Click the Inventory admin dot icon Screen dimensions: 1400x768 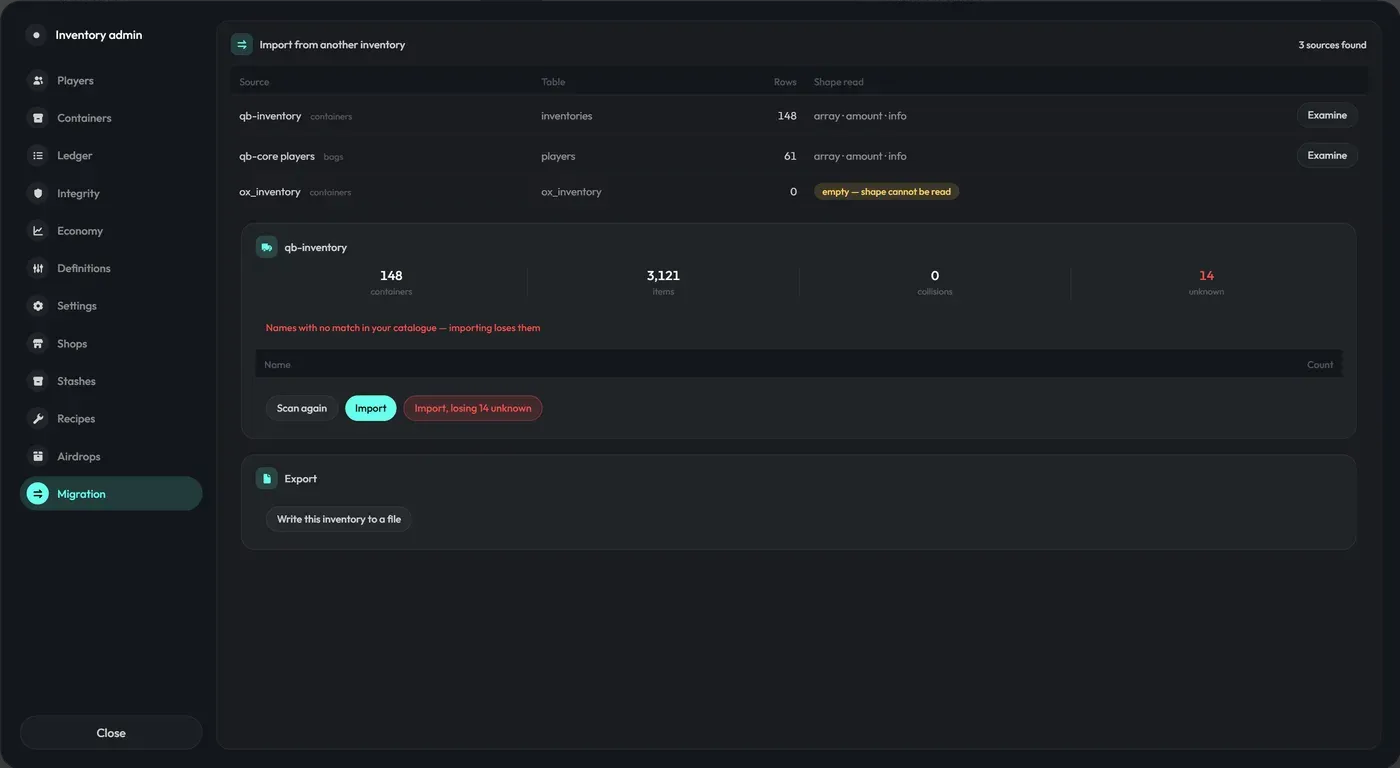[x=37, y=35]
